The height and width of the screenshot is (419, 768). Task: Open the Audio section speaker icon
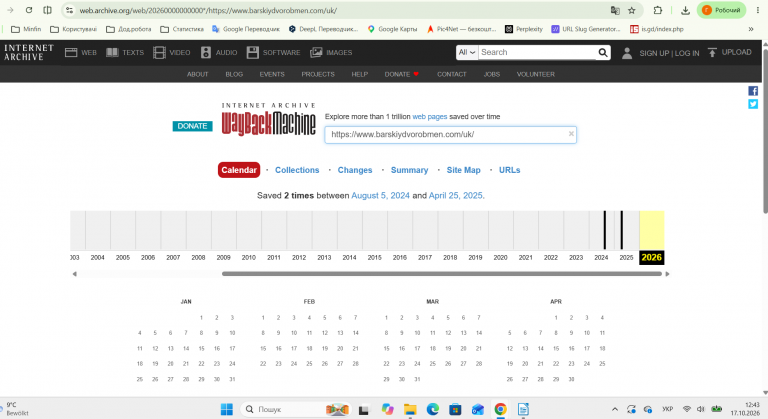pyautogui.click(x=206, y=52)
